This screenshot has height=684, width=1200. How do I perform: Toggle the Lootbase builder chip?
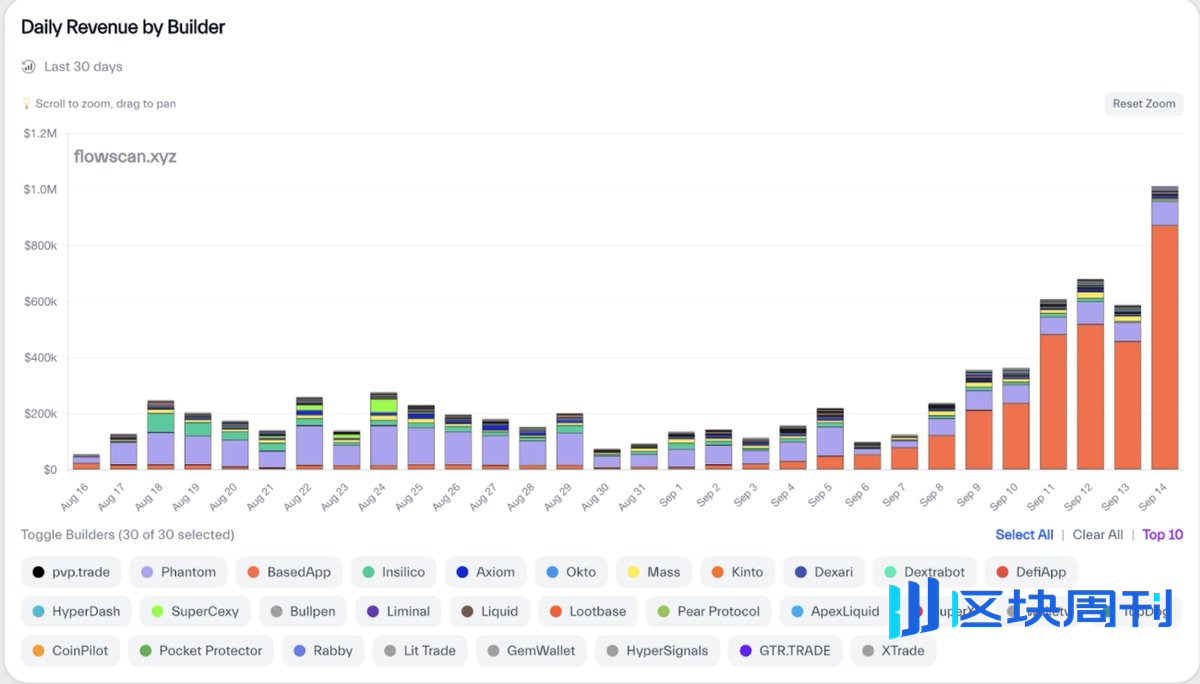[588, 611]
